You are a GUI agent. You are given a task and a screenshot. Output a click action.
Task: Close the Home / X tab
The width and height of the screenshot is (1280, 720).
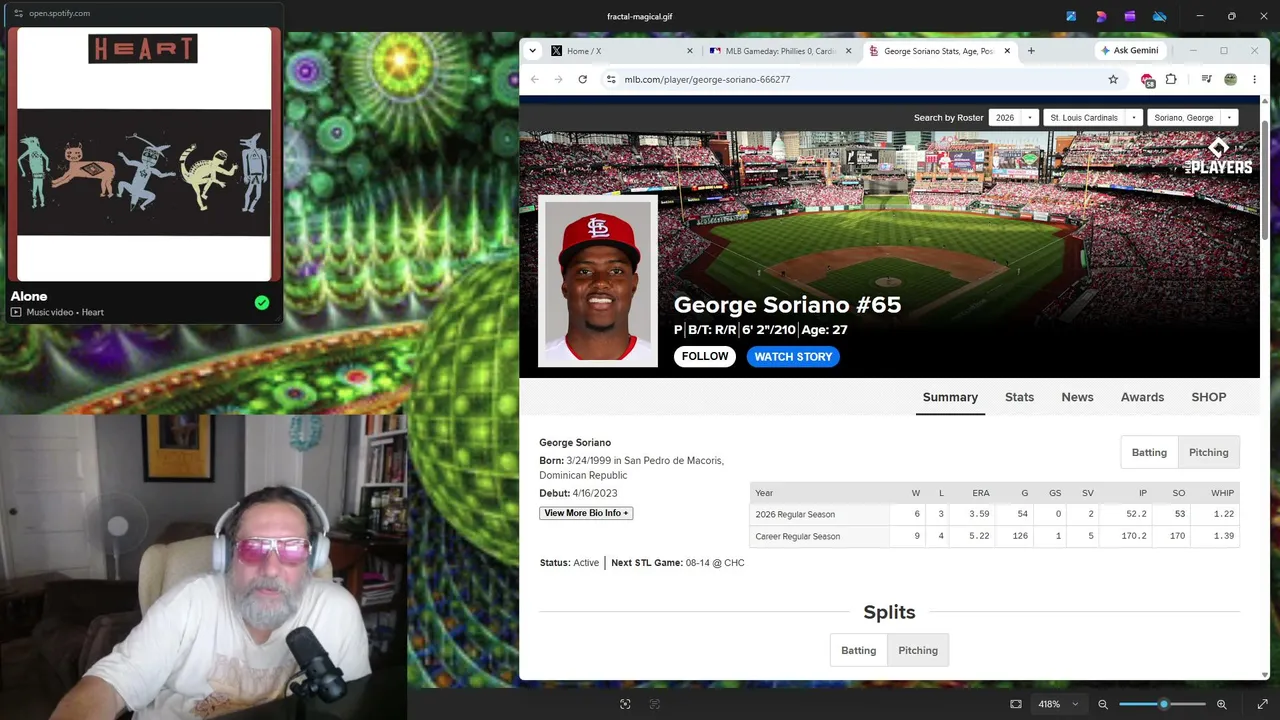tap(689, 51)
